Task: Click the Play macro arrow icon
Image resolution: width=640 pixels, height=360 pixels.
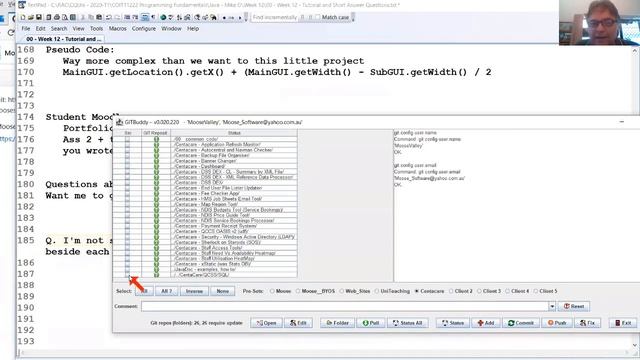Action: click(x=240, y=18)
